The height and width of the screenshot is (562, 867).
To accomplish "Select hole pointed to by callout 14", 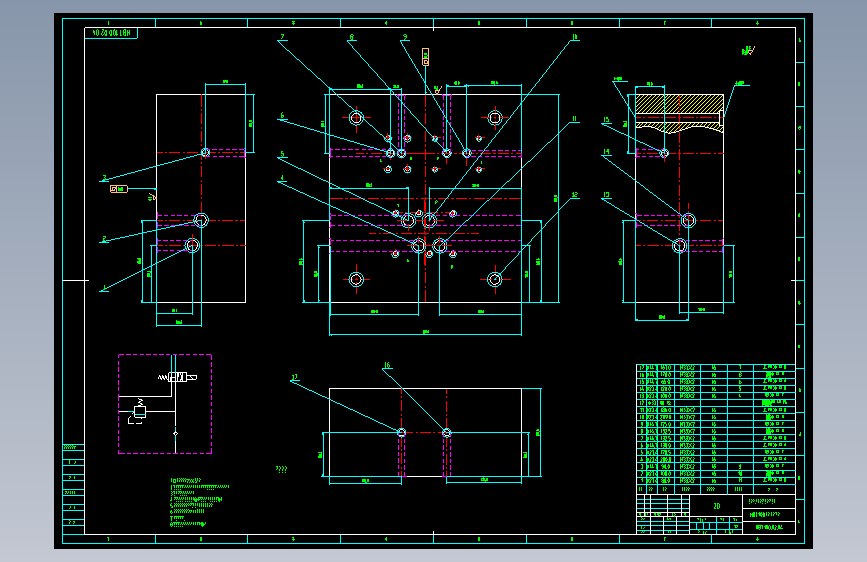I will click(x=688, y=221).
